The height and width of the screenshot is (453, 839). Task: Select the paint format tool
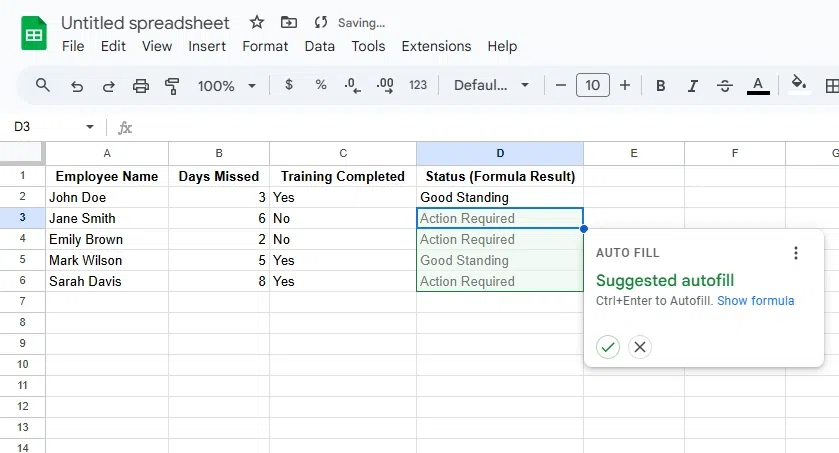tap(172, 86)
